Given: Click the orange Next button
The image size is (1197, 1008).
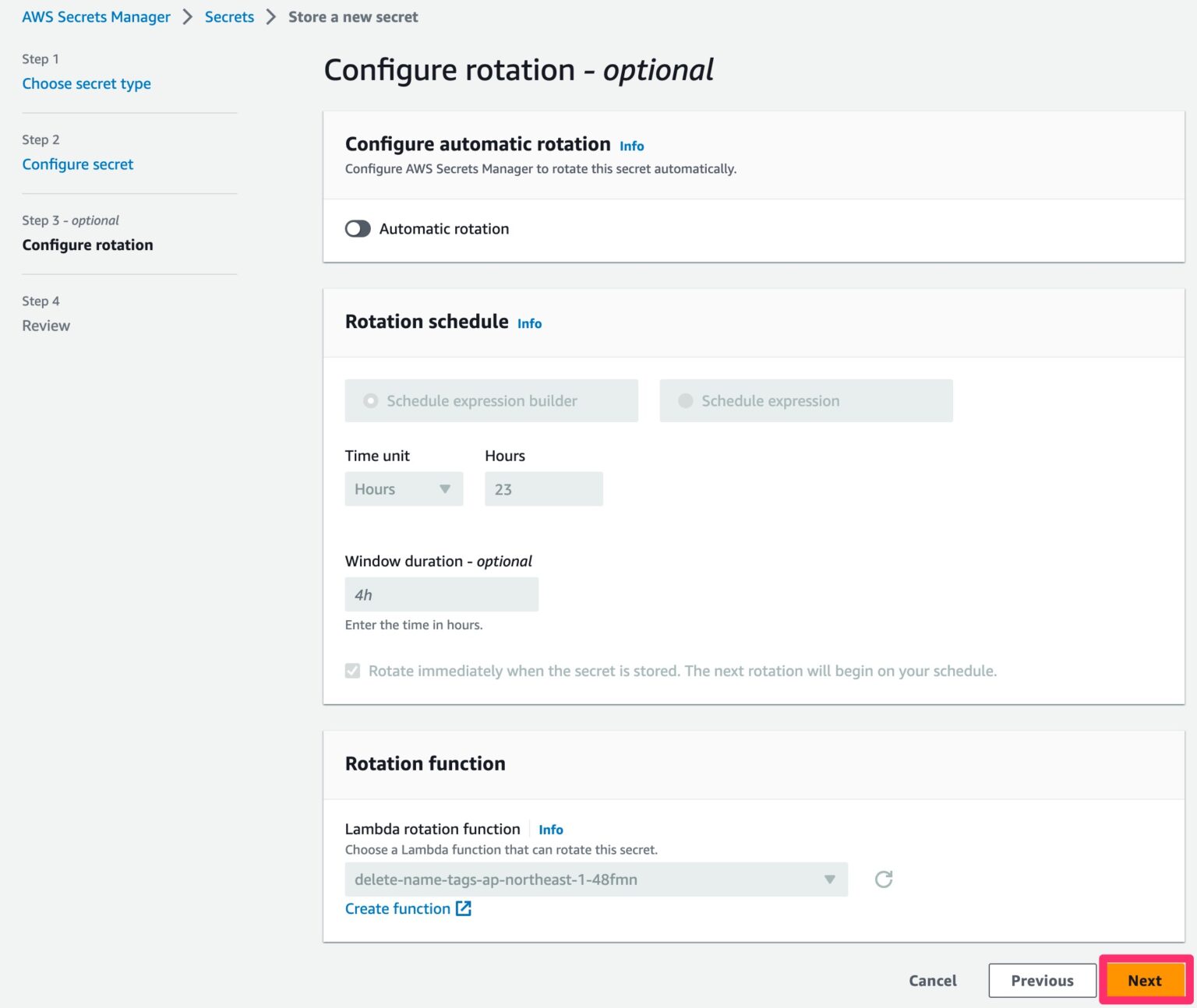Looking at the screenshot, I should 1144,981.
